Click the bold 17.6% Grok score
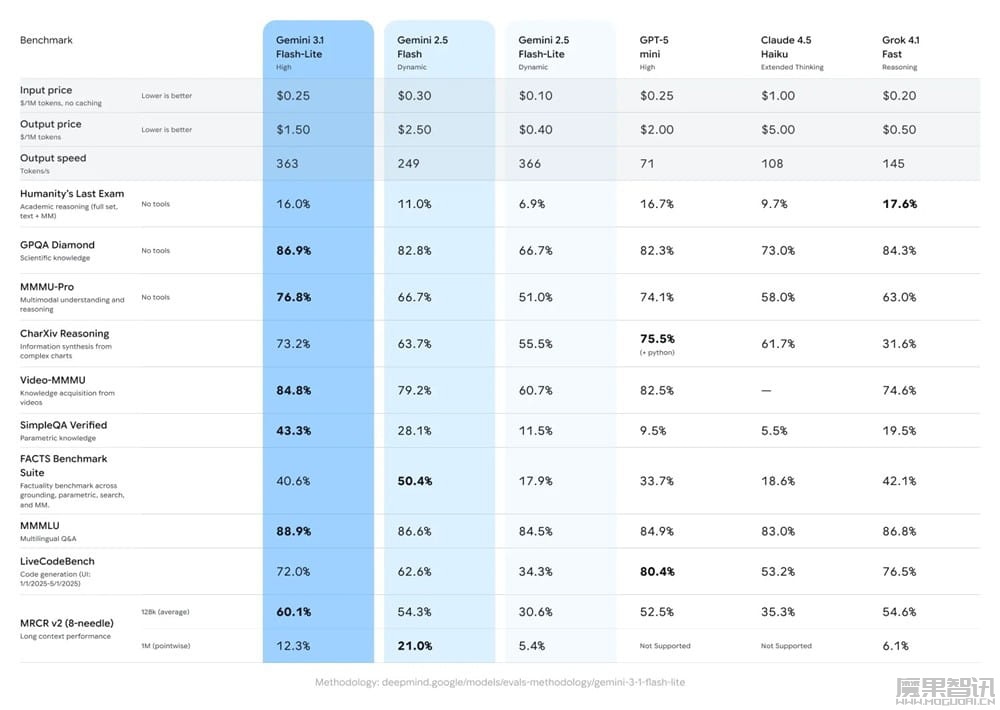 point(899,203)
